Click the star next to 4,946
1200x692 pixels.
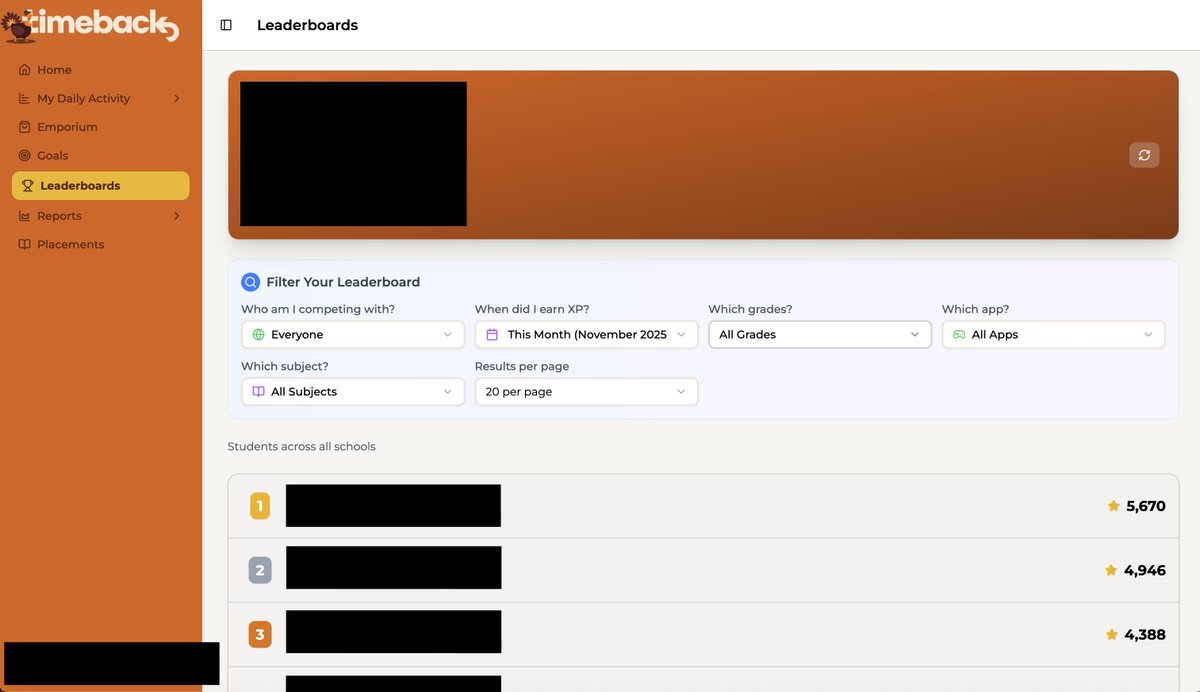[1111, 570]
